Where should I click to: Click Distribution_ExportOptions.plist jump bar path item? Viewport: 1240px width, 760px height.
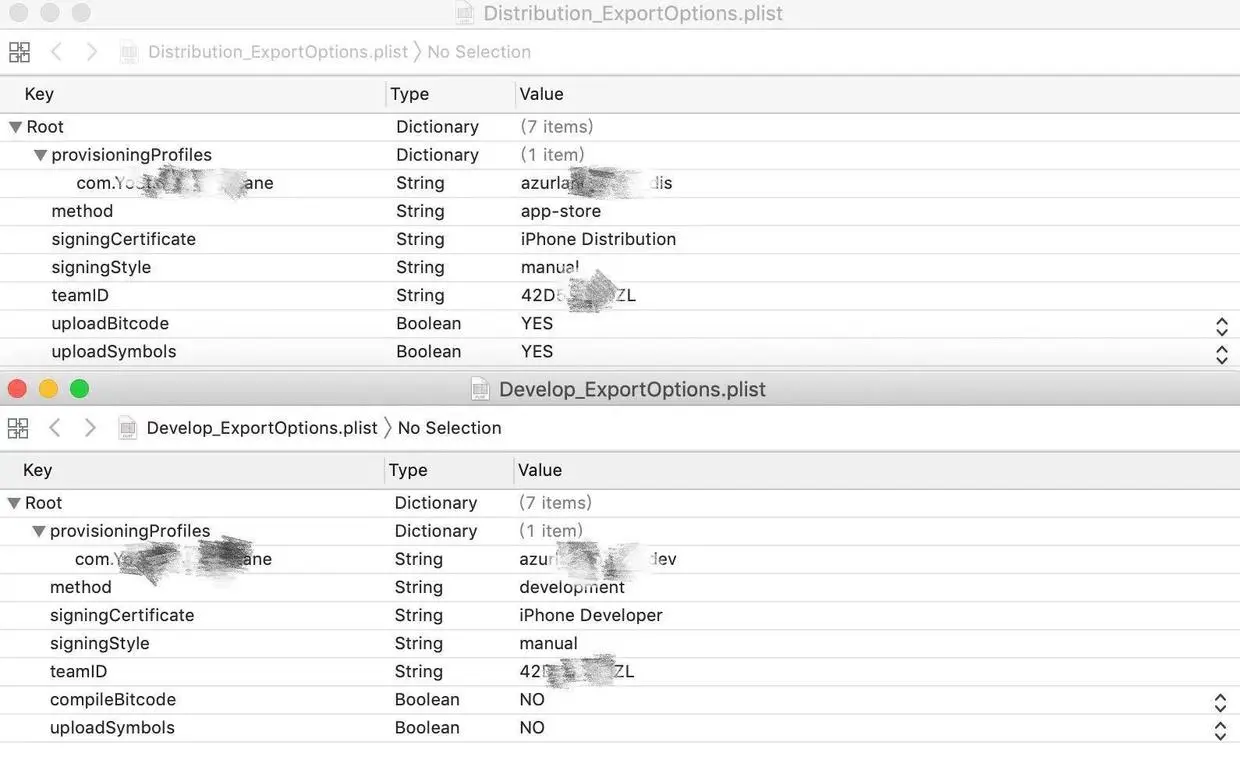(278, 52)
